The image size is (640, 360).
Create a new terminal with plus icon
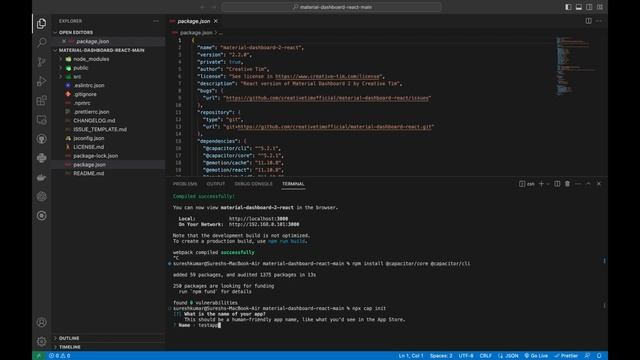click(x=541, y=184)
